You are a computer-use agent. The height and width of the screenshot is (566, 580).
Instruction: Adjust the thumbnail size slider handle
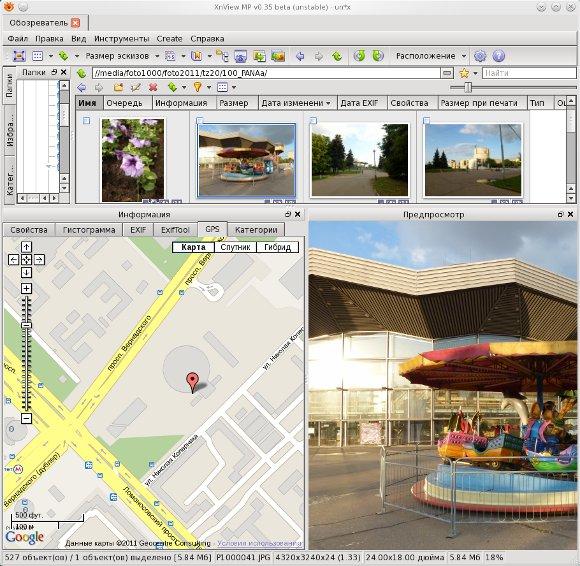click(x=468, y=88)
